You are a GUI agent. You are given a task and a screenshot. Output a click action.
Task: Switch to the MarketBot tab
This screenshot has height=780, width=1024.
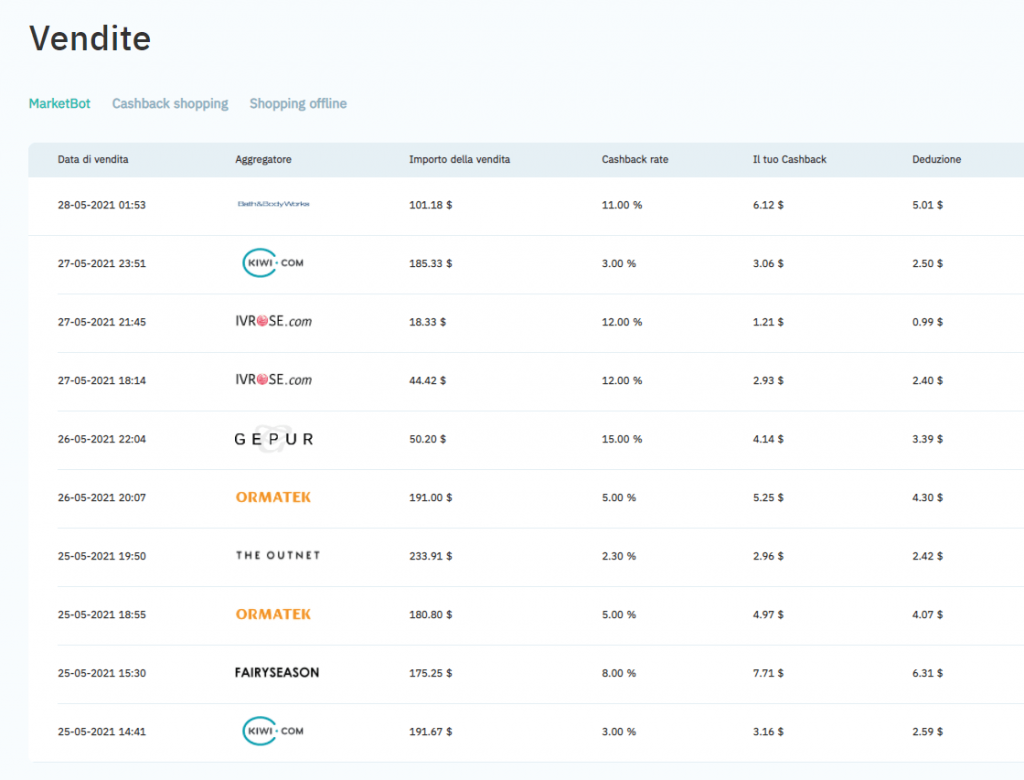tap(60, 104)
